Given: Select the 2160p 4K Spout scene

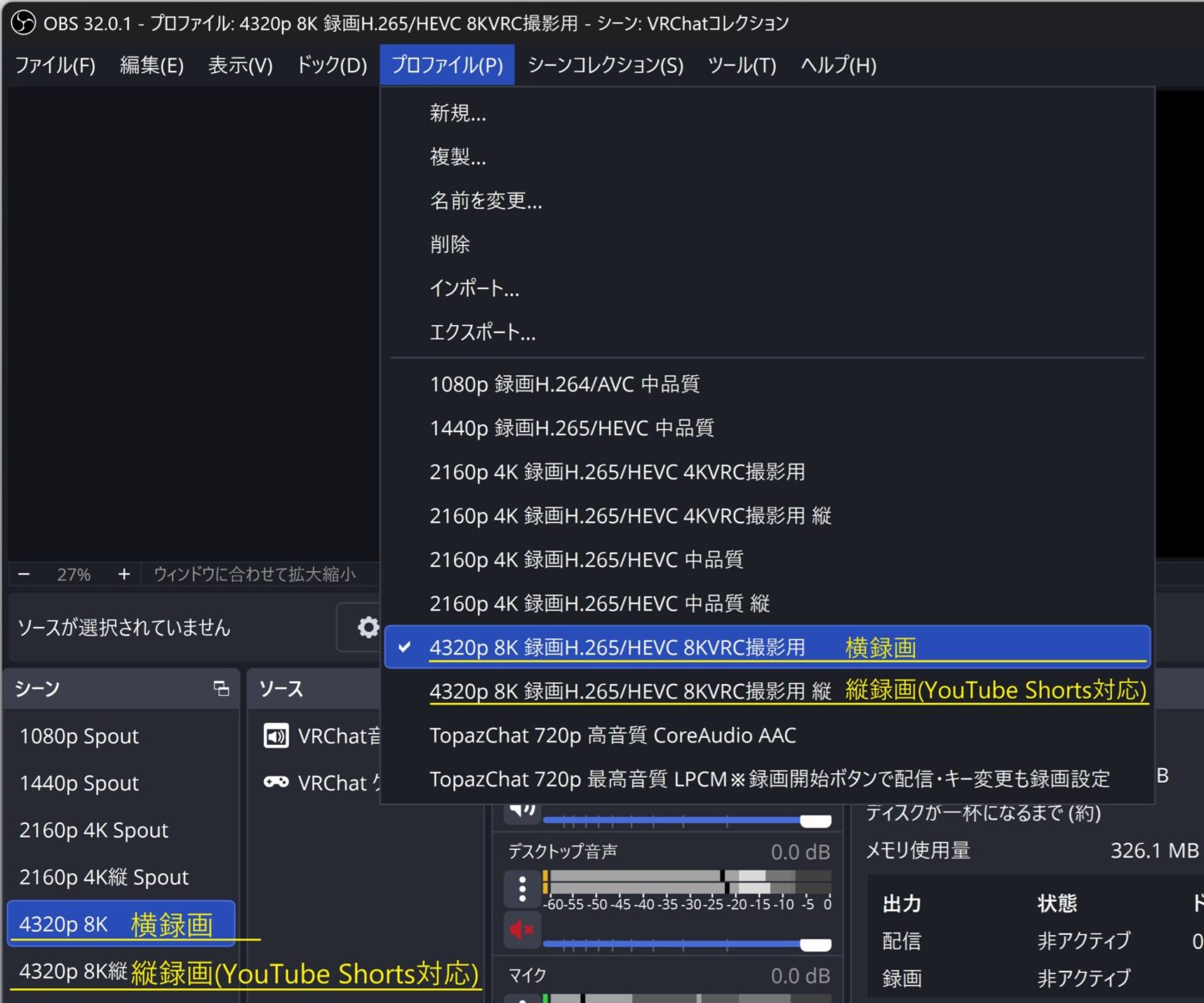Looking at the screenshot, I should [94, 830].
